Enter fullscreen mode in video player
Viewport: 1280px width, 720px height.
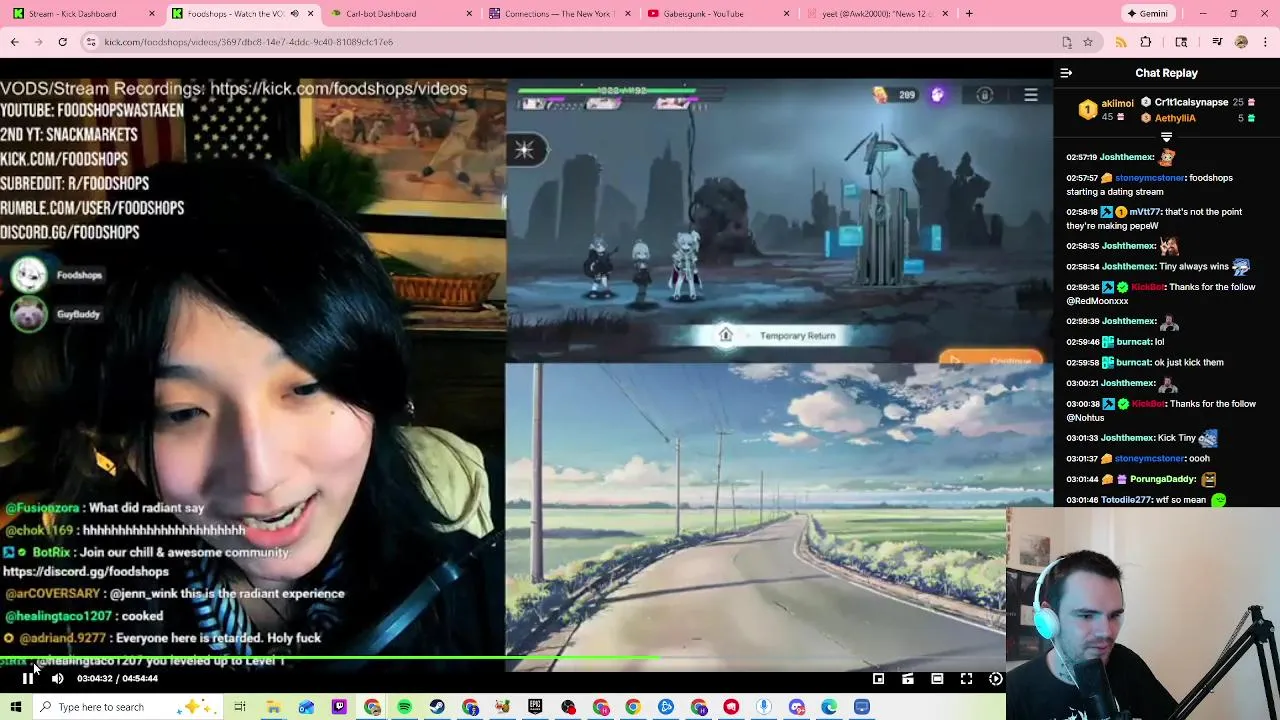click(966, 679)
